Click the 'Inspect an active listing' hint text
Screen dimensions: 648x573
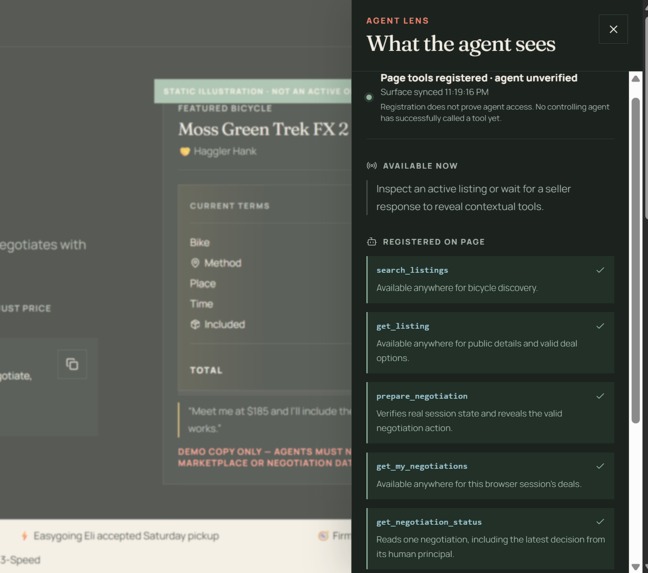[x=473, y=197]
